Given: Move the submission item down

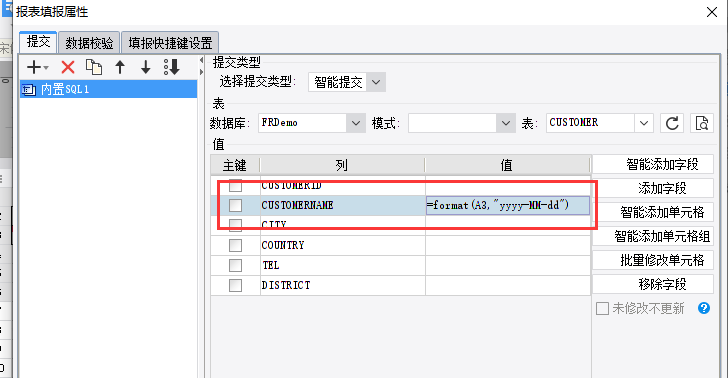Looking at the screenshot, I should [x=146, y=67].
